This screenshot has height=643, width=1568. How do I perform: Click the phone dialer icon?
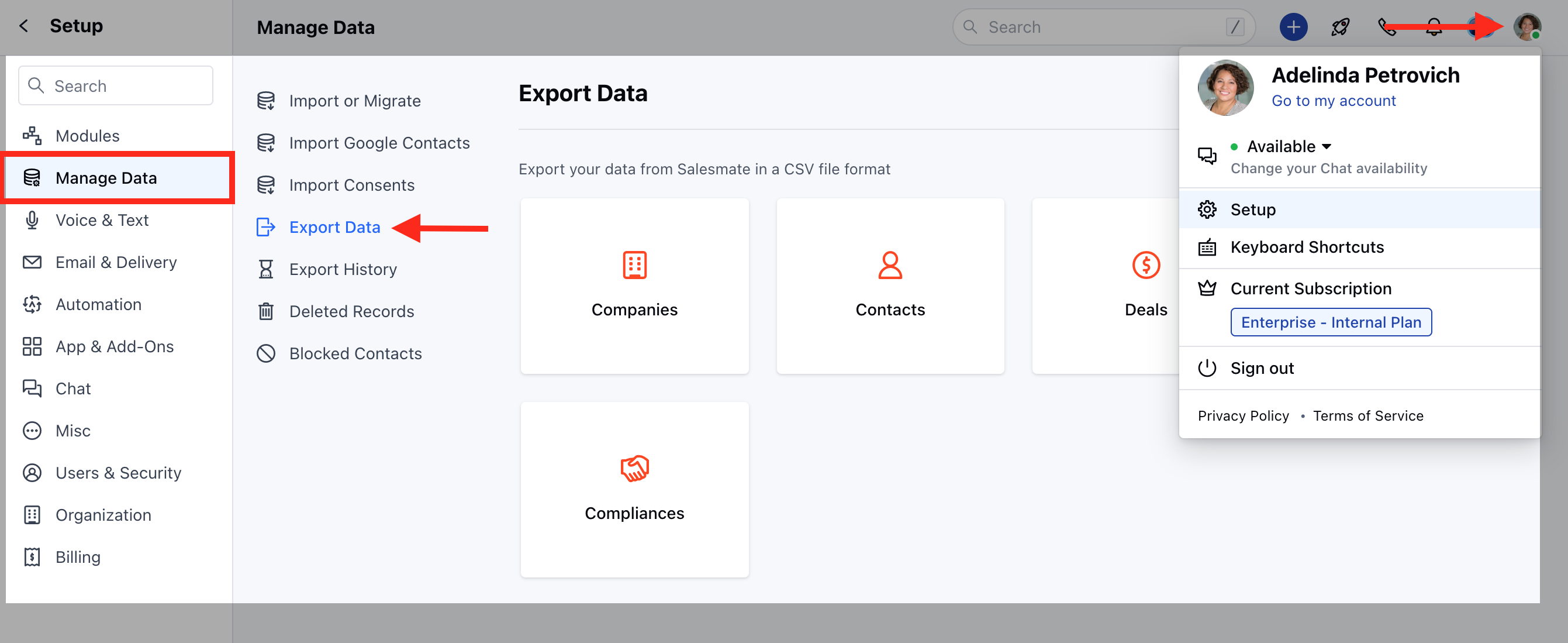[x=1386, y=27]
